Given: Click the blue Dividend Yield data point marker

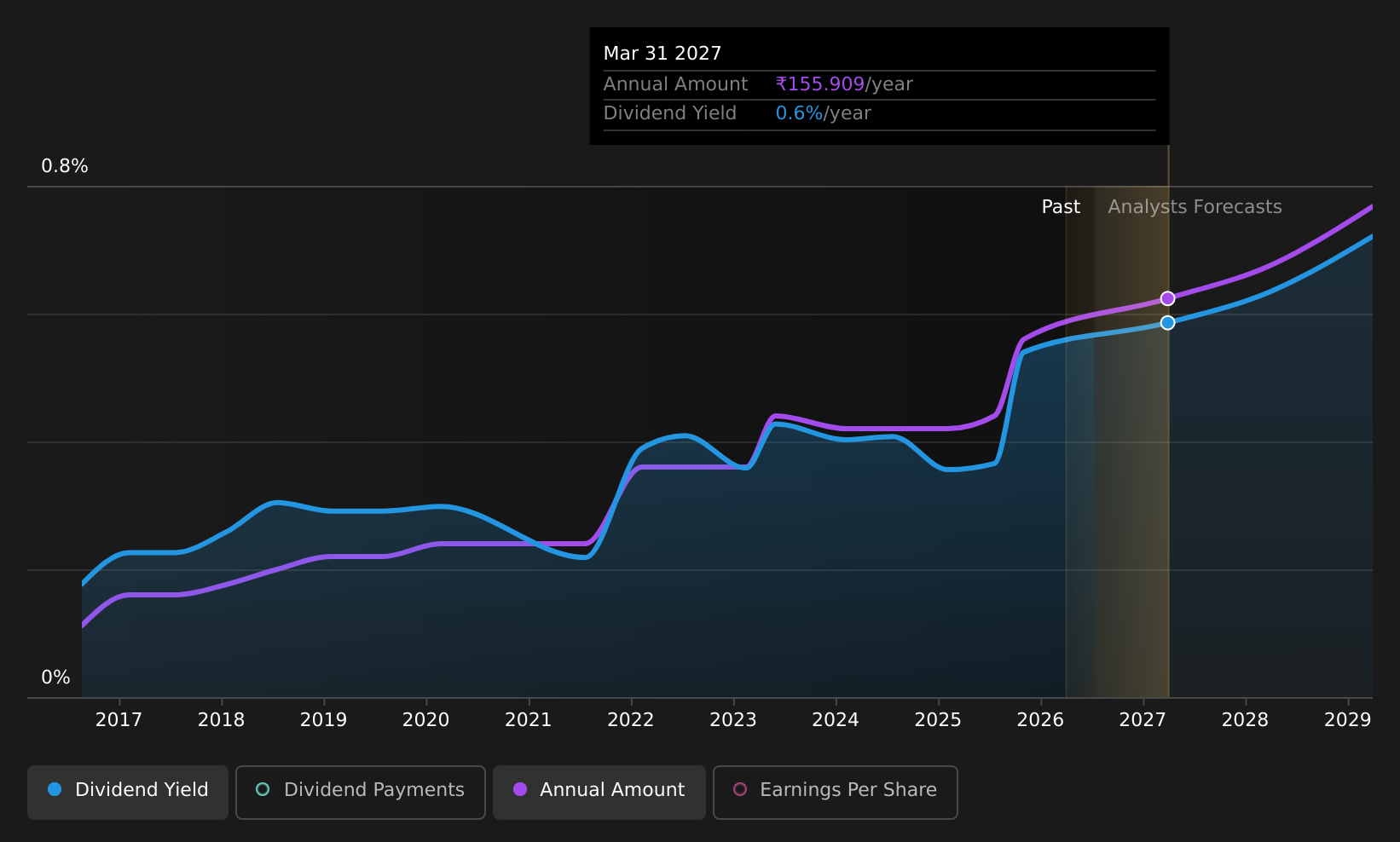Looking at the screenshot, I should pyautogui.click(x=1167, y=322).
